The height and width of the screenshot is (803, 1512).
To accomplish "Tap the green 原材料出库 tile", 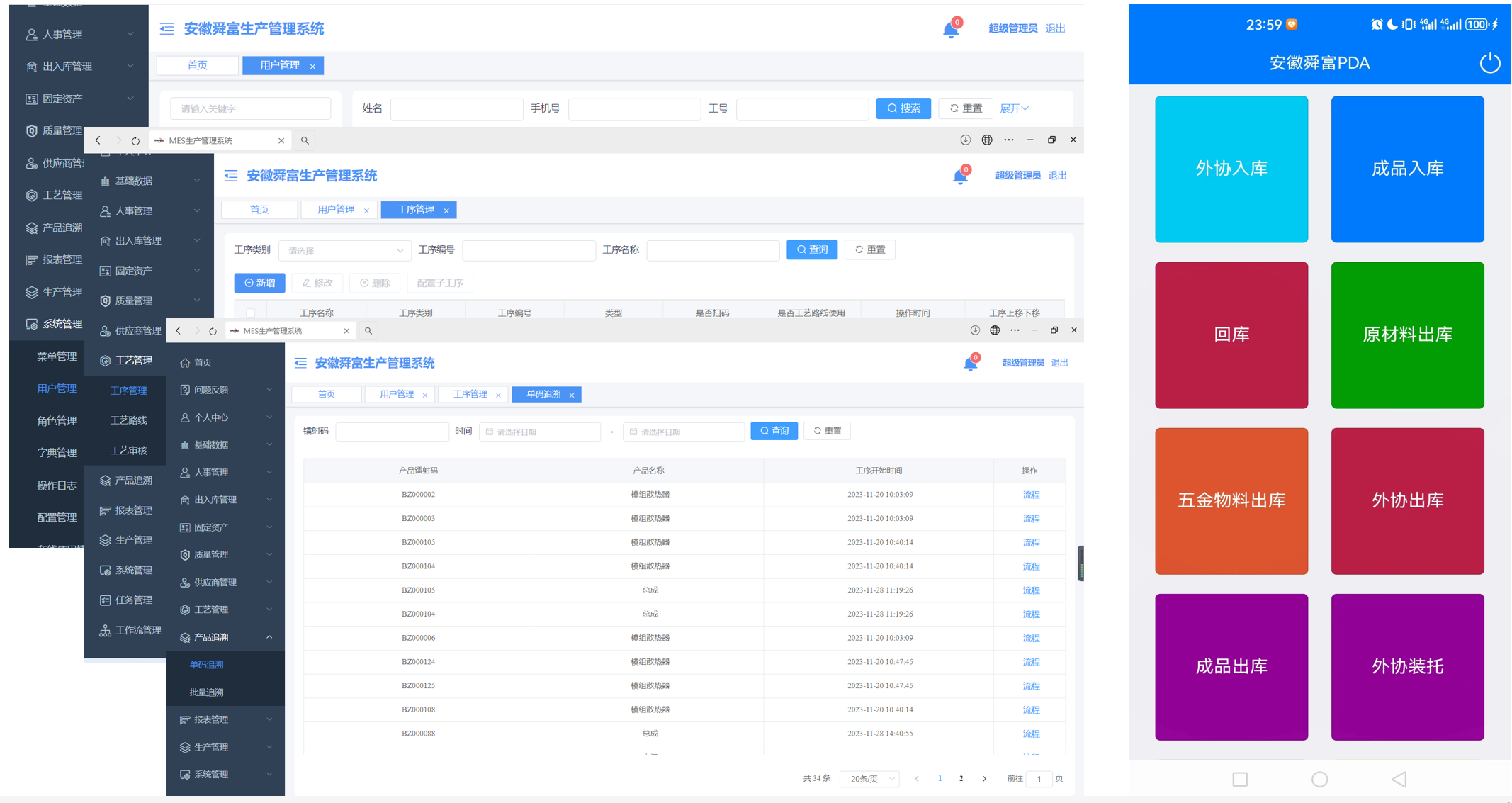I will coord(1406,335).
